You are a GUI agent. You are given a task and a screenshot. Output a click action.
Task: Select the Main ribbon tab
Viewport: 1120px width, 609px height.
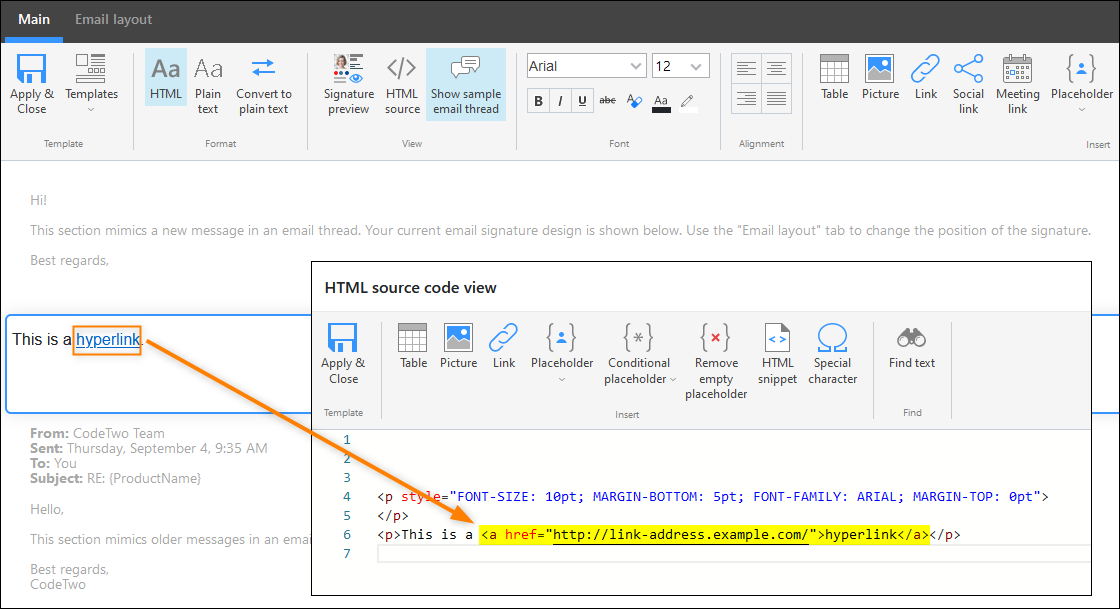tap(33, 19)
